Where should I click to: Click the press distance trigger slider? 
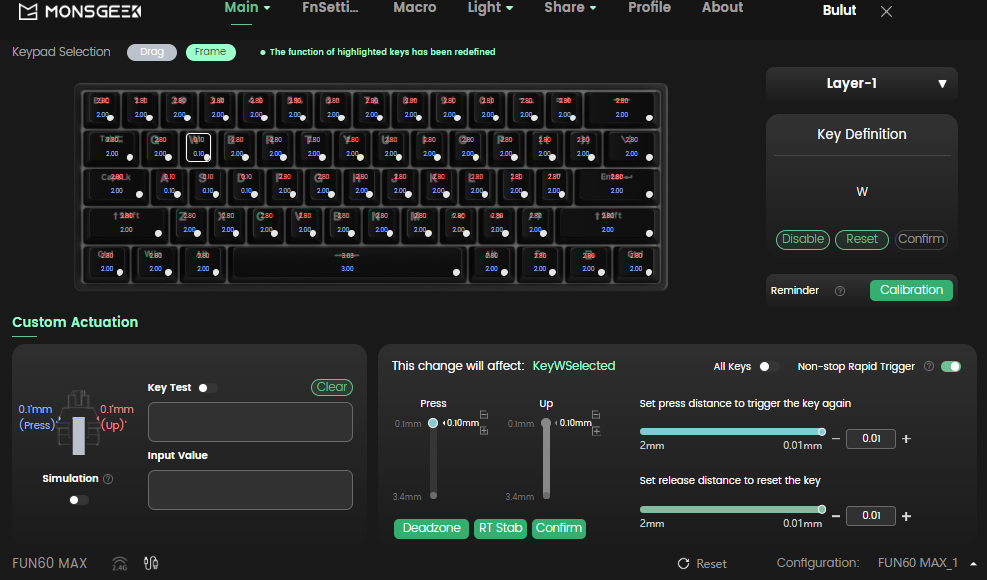(x=733, y=431)
